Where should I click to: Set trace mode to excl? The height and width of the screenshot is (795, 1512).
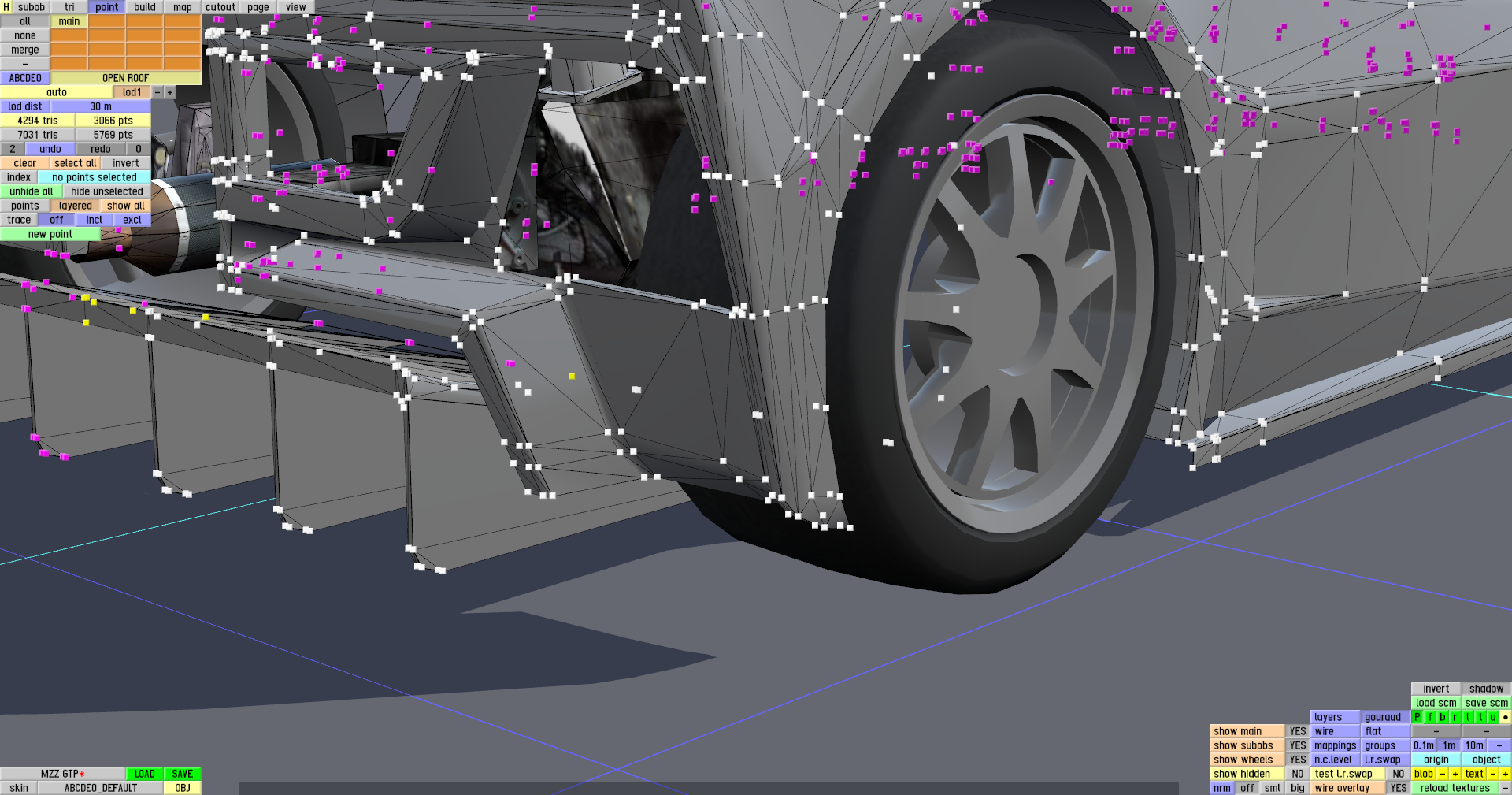pos(132,220)
